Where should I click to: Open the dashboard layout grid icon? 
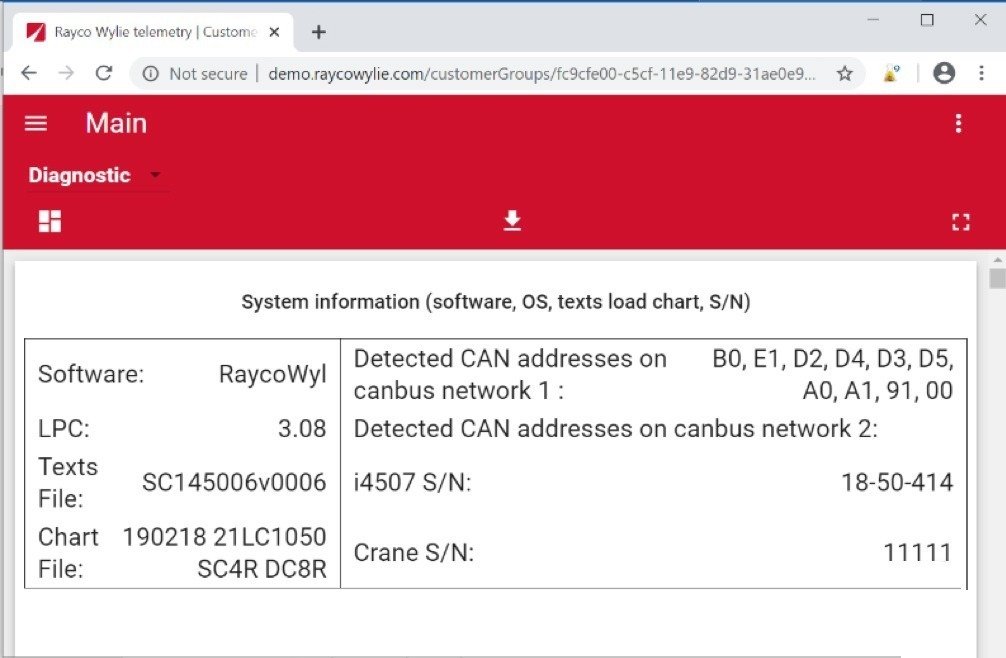point(50,221)
